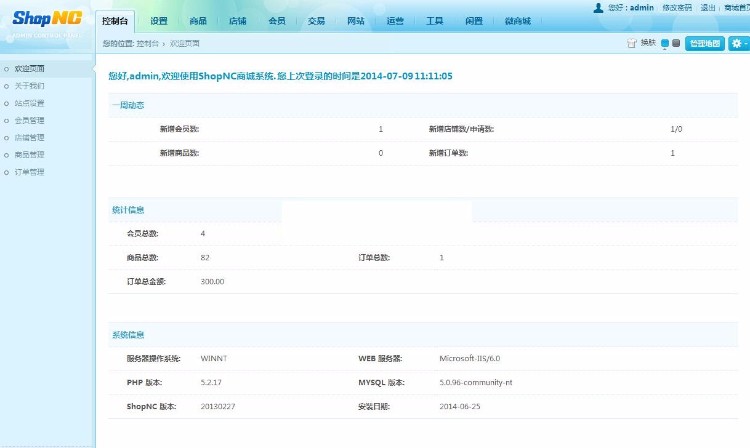Open the 网站 website tab
The height and width of the screenshot is (448, 750).
tap(355, 21)
